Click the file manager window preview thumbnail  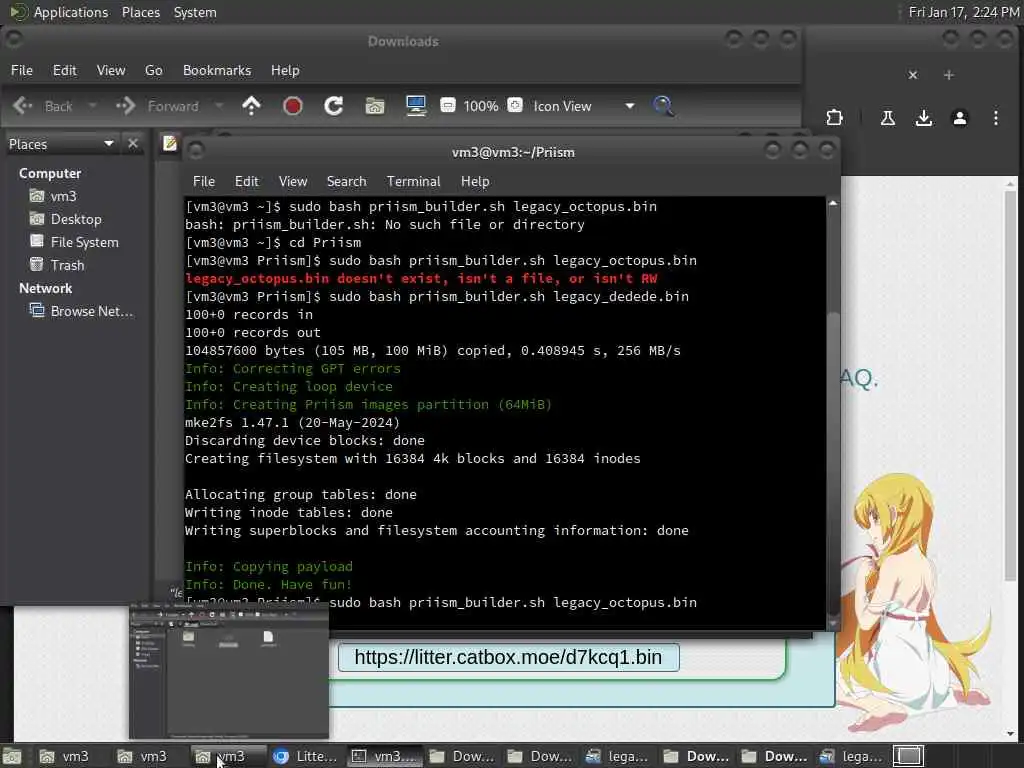pyautogui.click(x=229, y=671)
